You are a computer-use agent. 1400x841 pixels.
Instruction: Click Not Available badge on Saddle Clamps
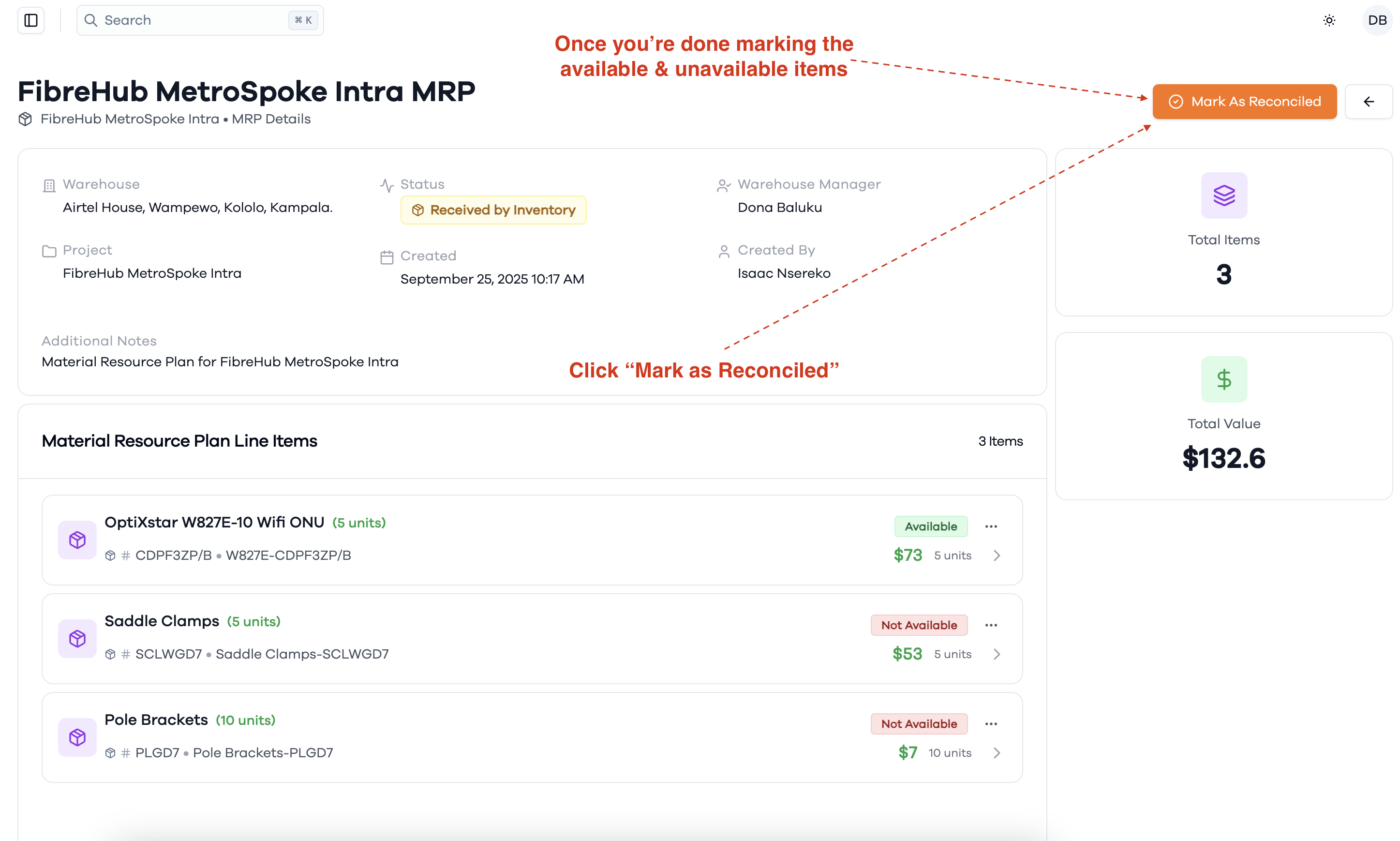[x=918, y=625]
